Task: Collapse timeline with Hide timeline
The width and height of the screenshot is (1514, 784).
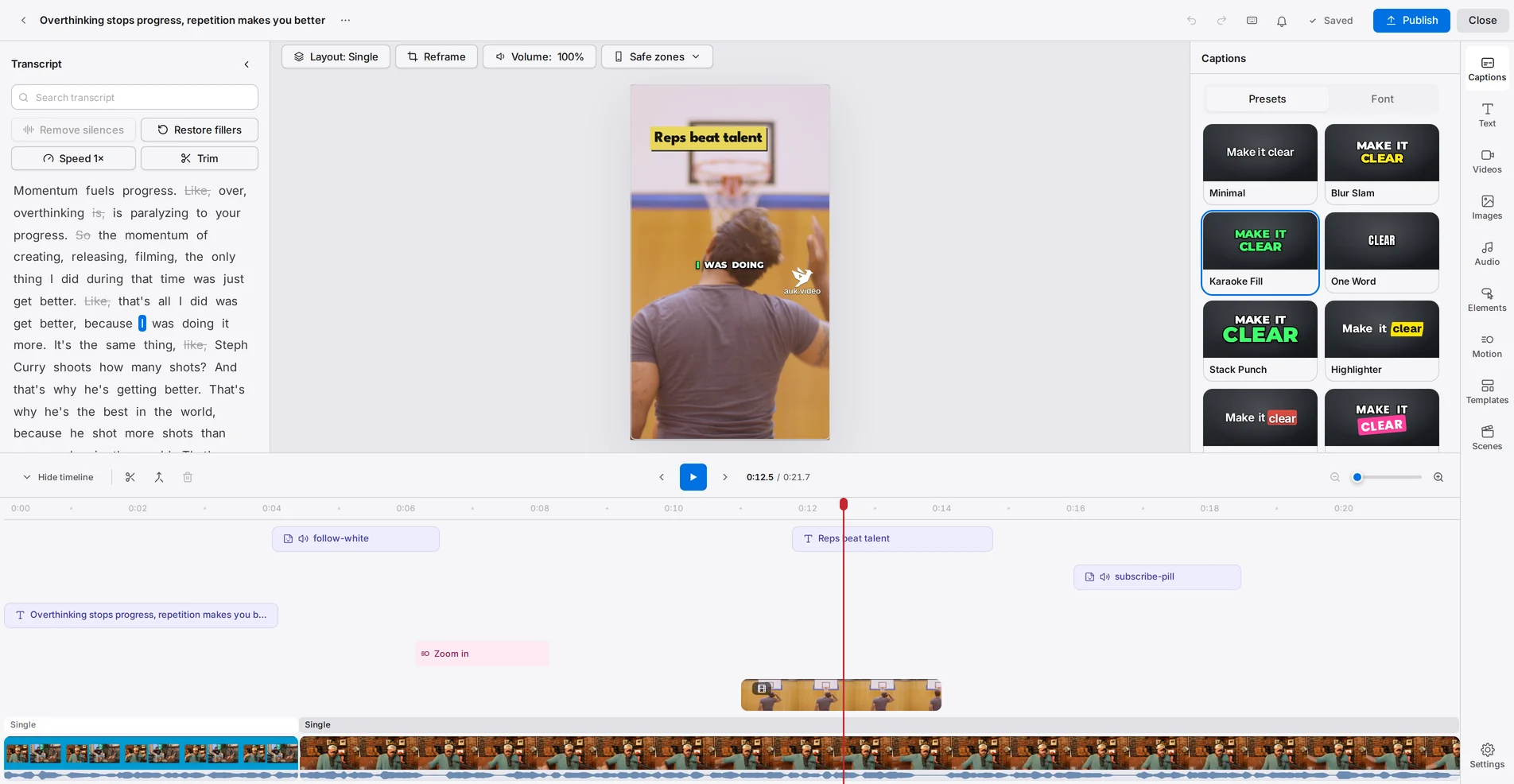Action: [x=58, y=477]
